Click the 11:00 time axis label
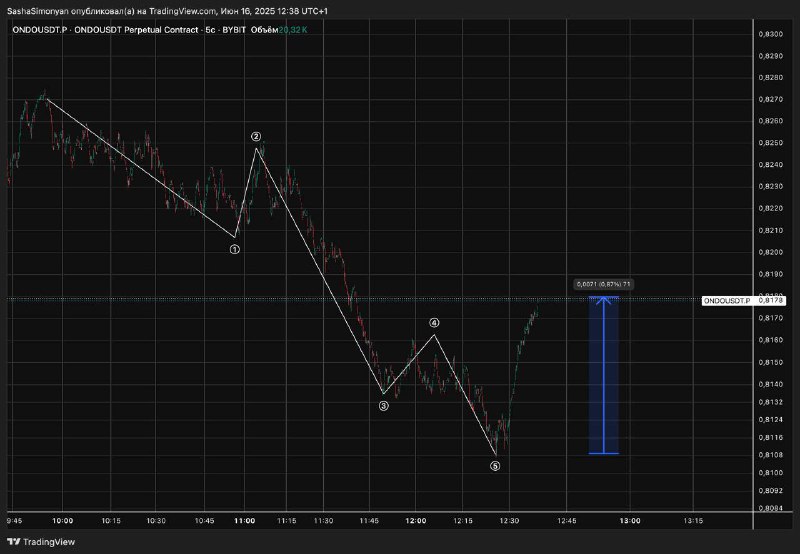 pos(244,521)
